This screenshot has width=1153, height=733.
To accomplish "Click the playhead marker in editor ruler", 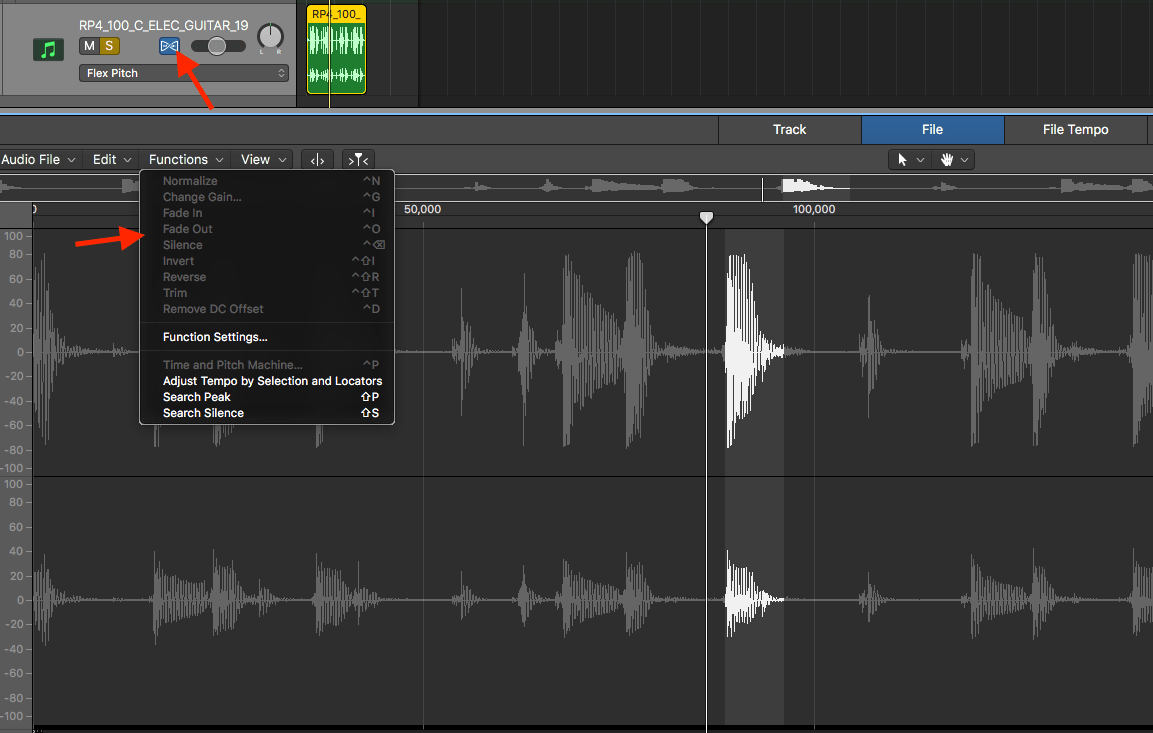I will click(706, 217).
